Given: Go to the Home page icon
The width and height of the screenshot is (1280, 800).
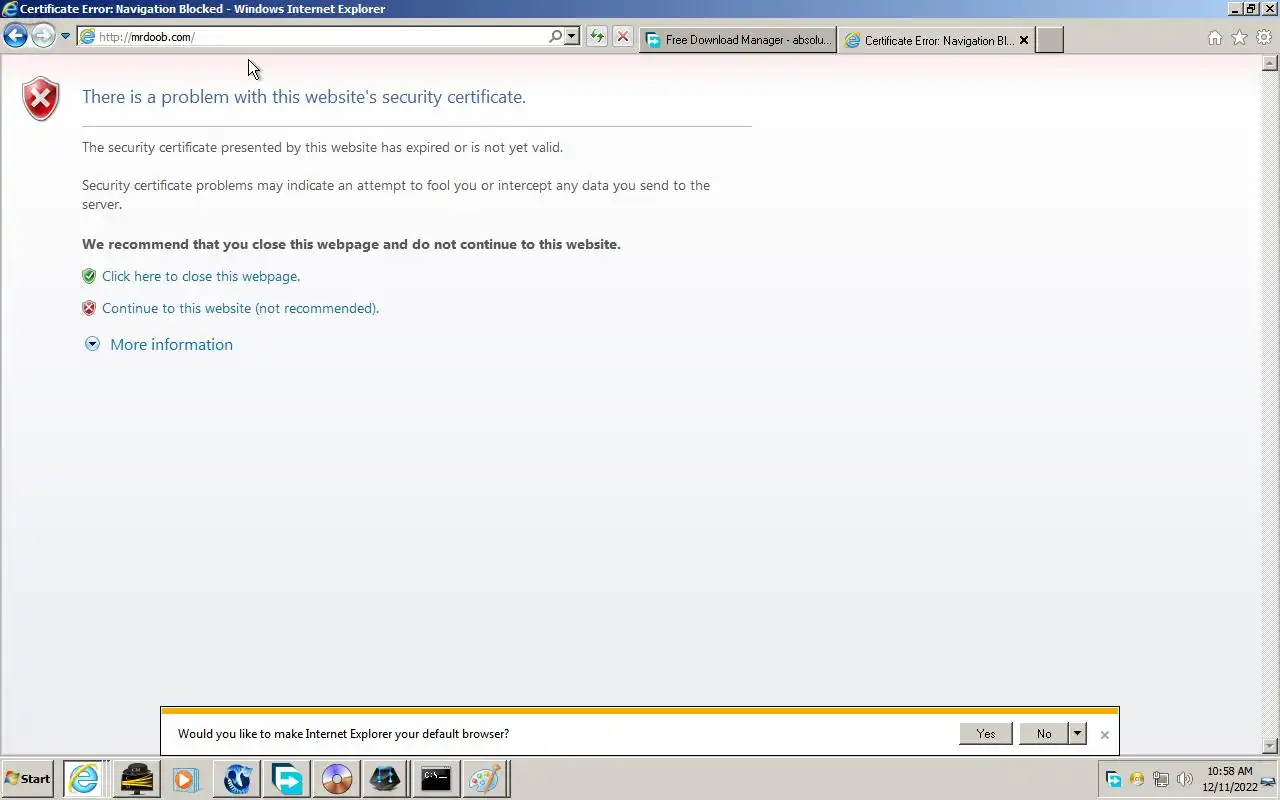Looking at the screenshot, I should coord(1214,38).
